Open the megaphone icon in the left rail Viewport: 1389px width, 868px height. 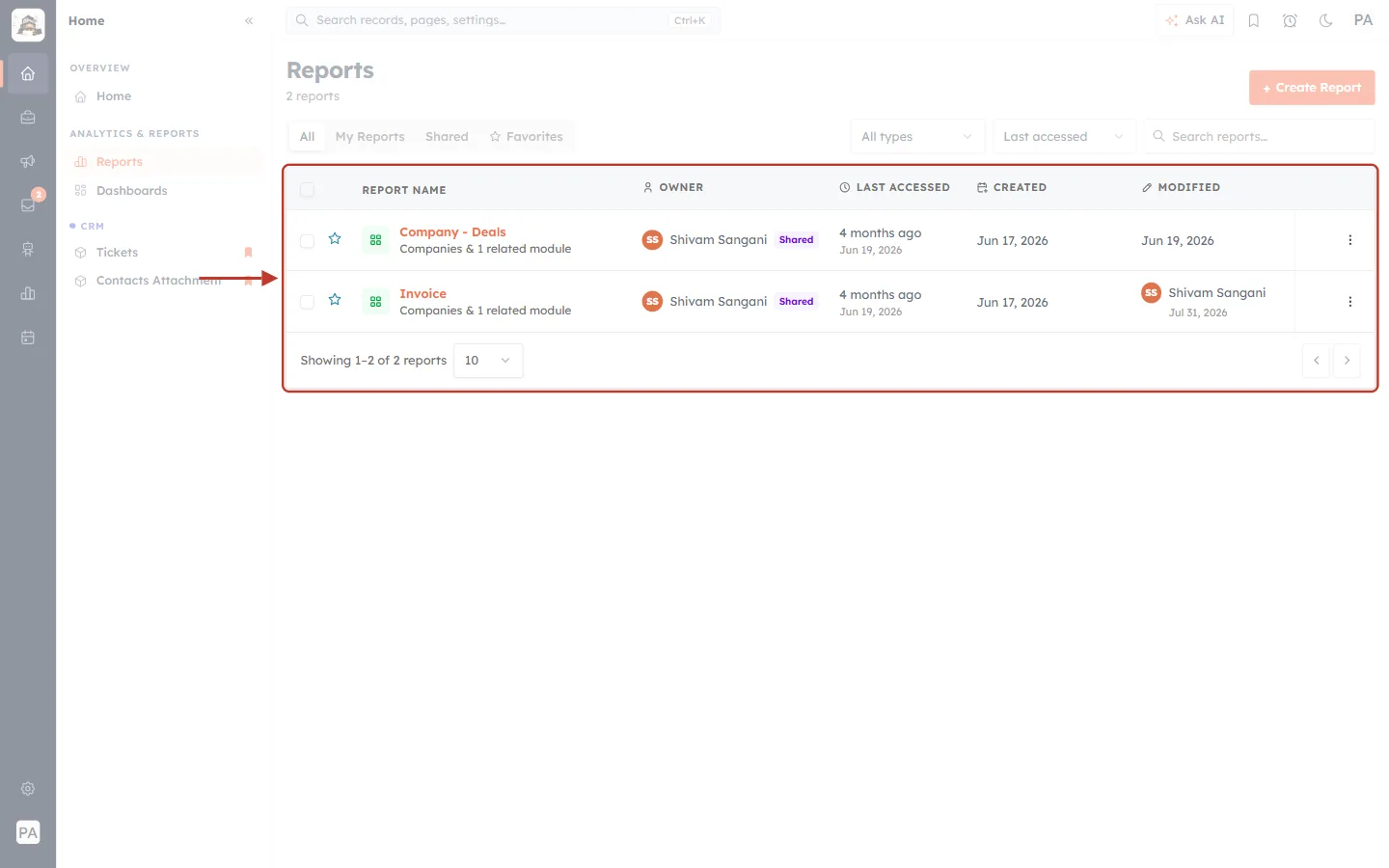point(28,161)
